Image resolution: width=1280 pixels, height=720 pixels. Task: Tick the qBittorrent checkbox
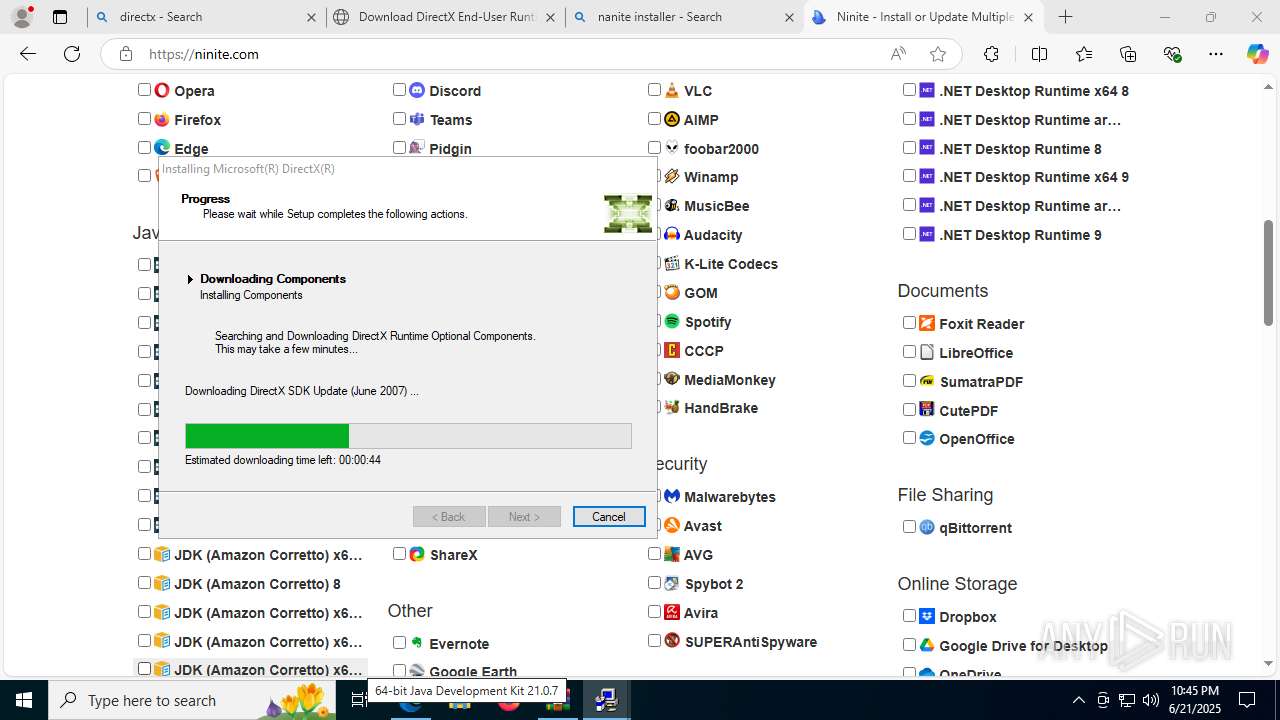coord(909,526)
